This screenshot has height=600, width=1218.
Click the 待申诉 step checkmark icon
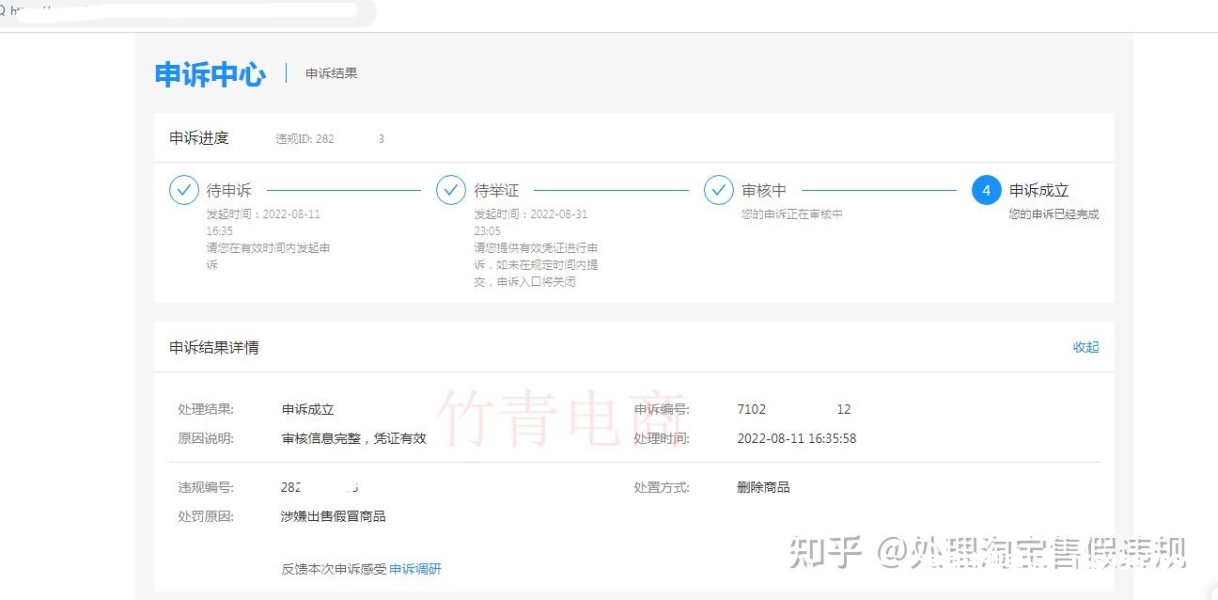coord(183,190)
